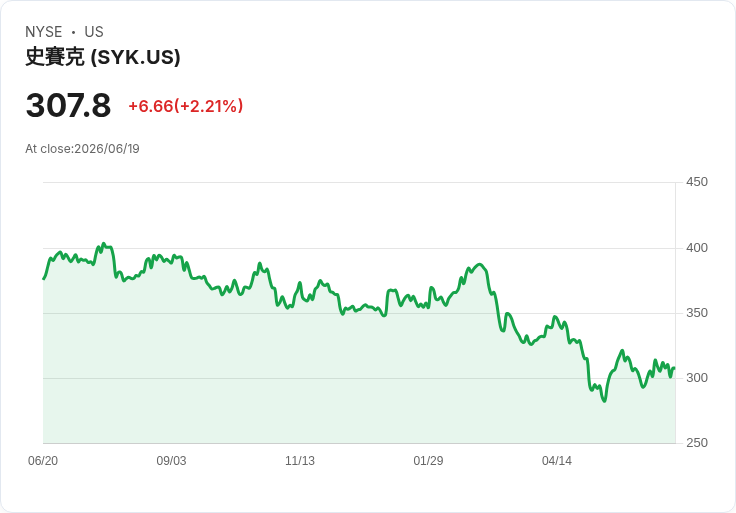736x513 pixels.
Task: Select the NYSE exchange label
Action: (44, 32)
